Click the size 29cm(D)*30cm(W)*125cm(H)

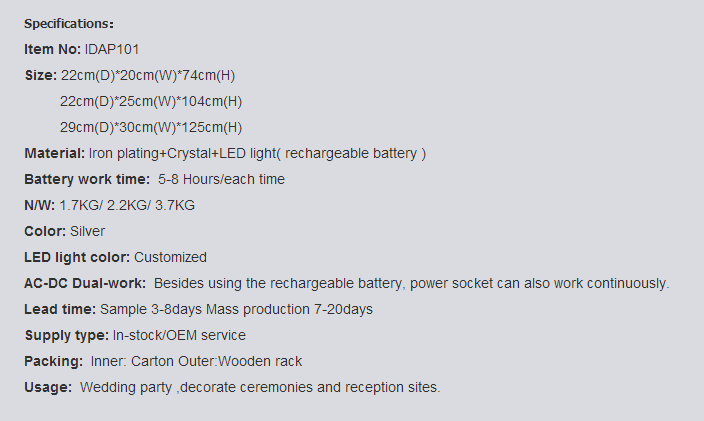[151, 127]
